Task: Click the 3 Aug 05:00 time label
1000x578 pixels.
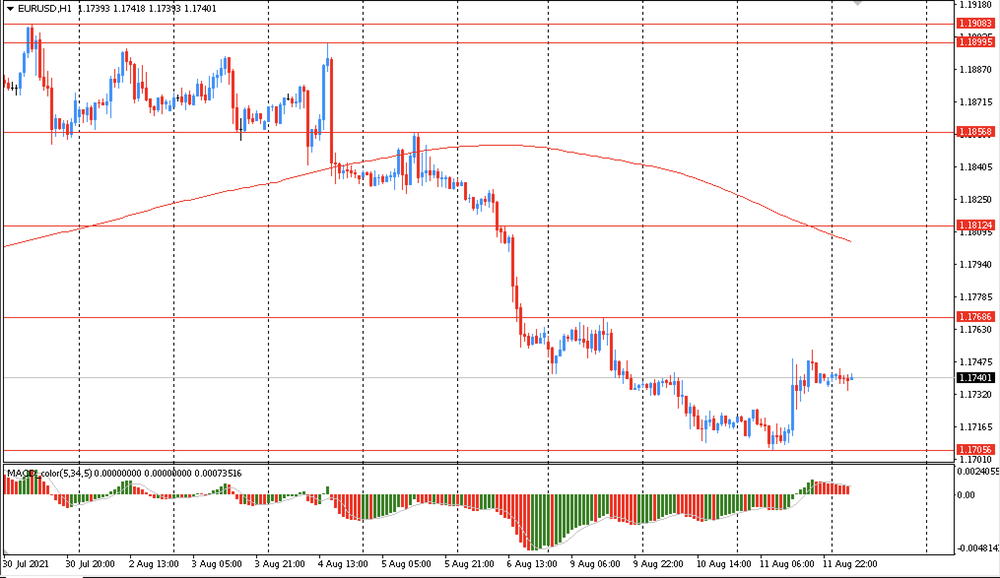Action: 217,564
